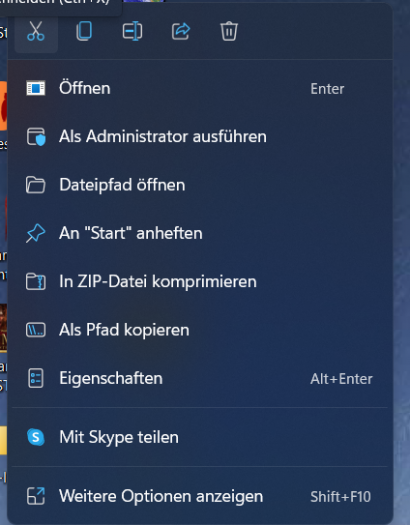The height and width of the screenshot is (525, 410).
Task: Click the Copy icon in top row
Action: 84,31
